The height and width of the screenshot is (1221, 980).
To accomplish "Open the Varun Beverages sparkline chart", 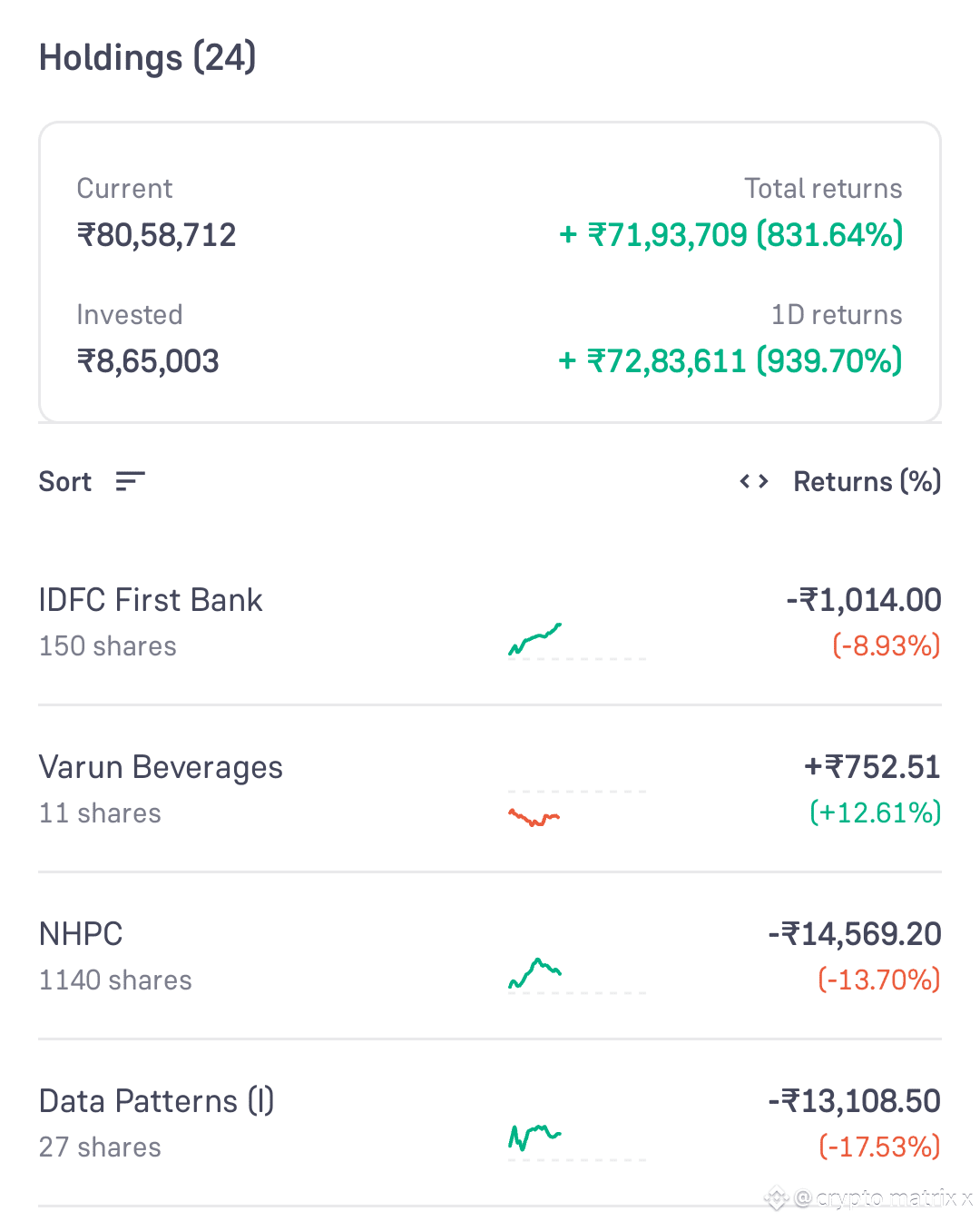I will [534, 816].
